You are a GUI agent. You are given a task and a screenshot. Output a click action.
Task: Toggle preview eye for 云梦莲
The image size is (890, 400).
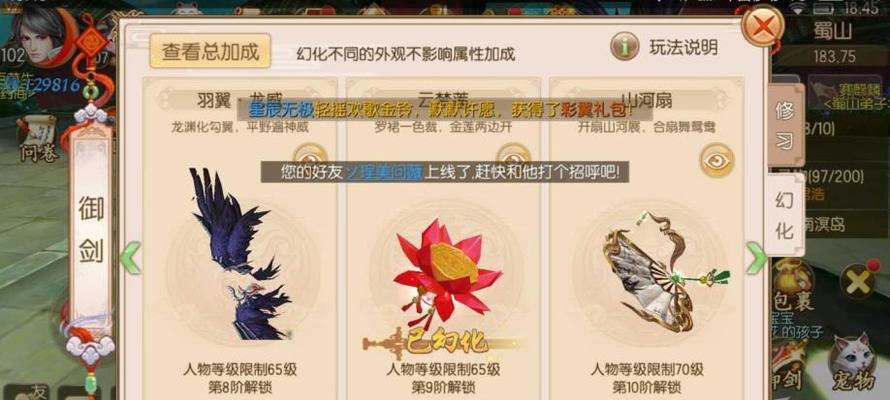pos(513,153)
